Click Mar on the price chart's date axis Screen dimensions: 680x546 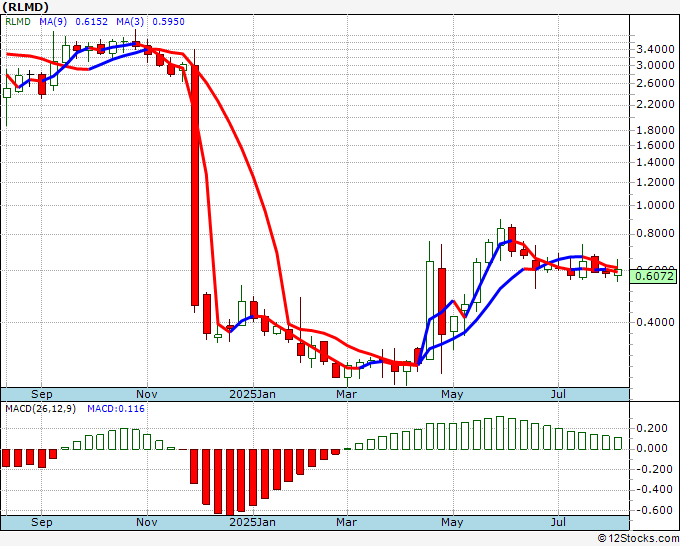tap(346, 394)
